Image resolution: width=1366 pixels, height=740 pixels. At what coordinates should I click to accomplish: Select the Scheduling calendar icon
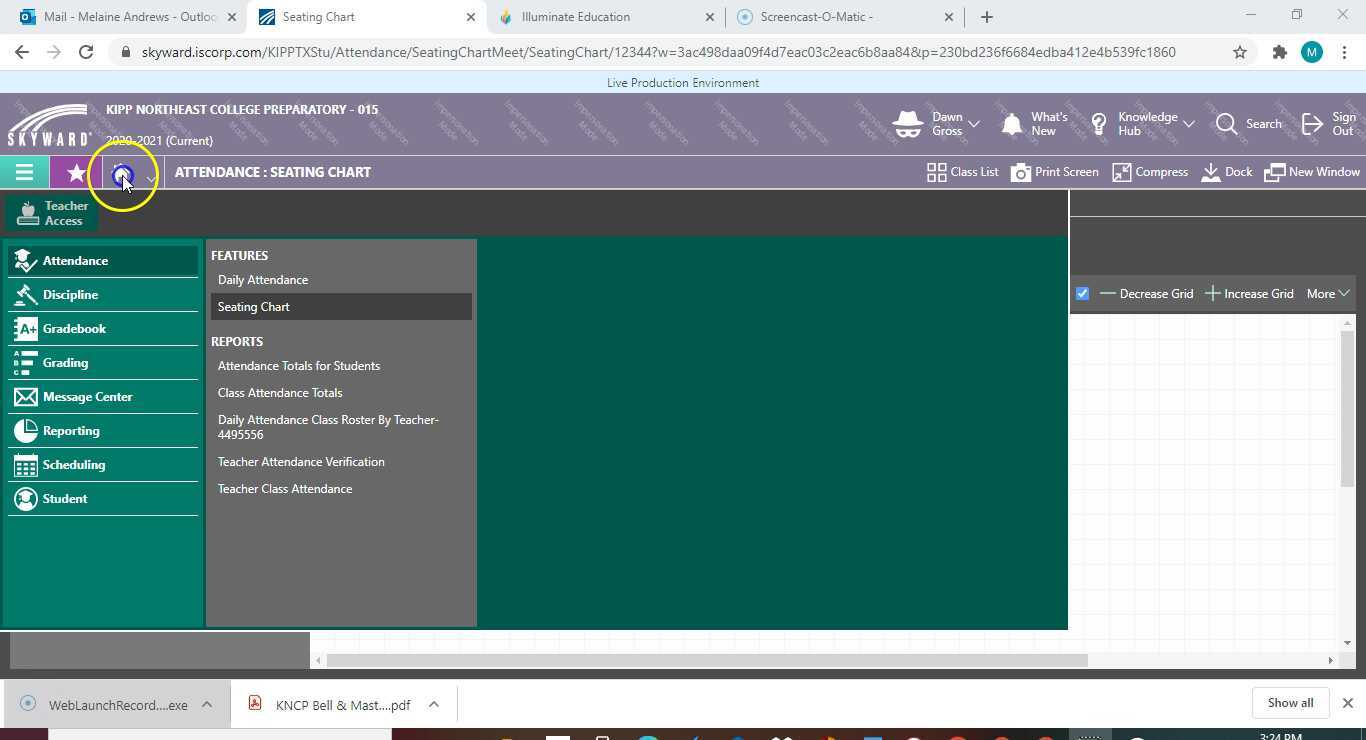tap(25, 464)
